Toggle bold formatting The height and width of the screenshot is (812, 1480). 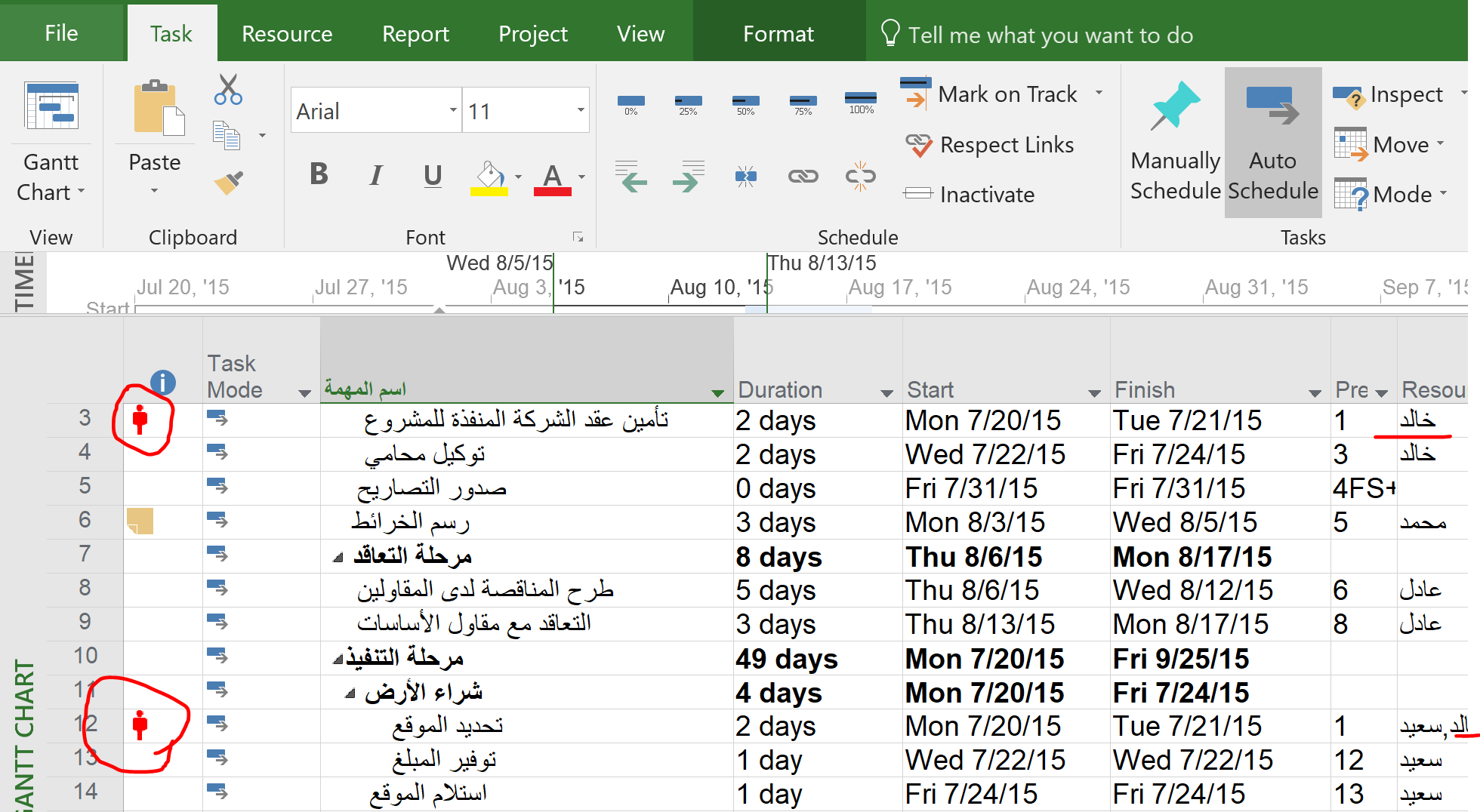click(319, 175)
